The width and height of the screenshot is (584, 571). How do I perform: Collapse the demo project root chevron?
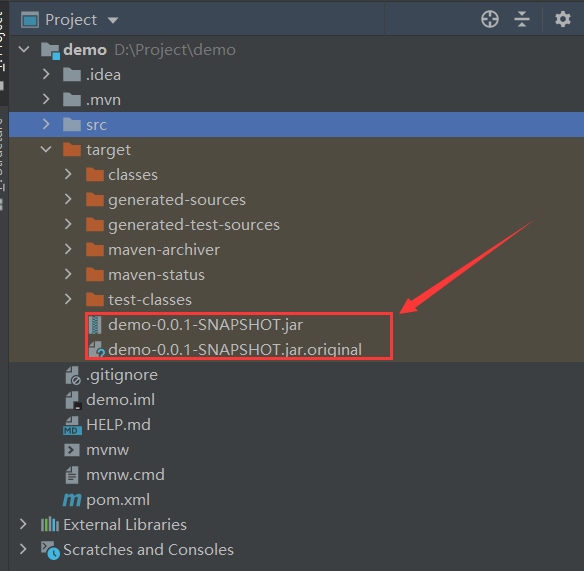pyautogui.click(x=24, y=49)
